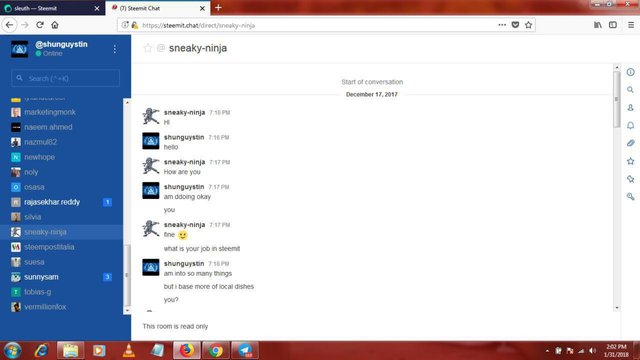This screenshot has width=640, height=360.
Task: Open tobias-g conversation
Action: (61, 292)
